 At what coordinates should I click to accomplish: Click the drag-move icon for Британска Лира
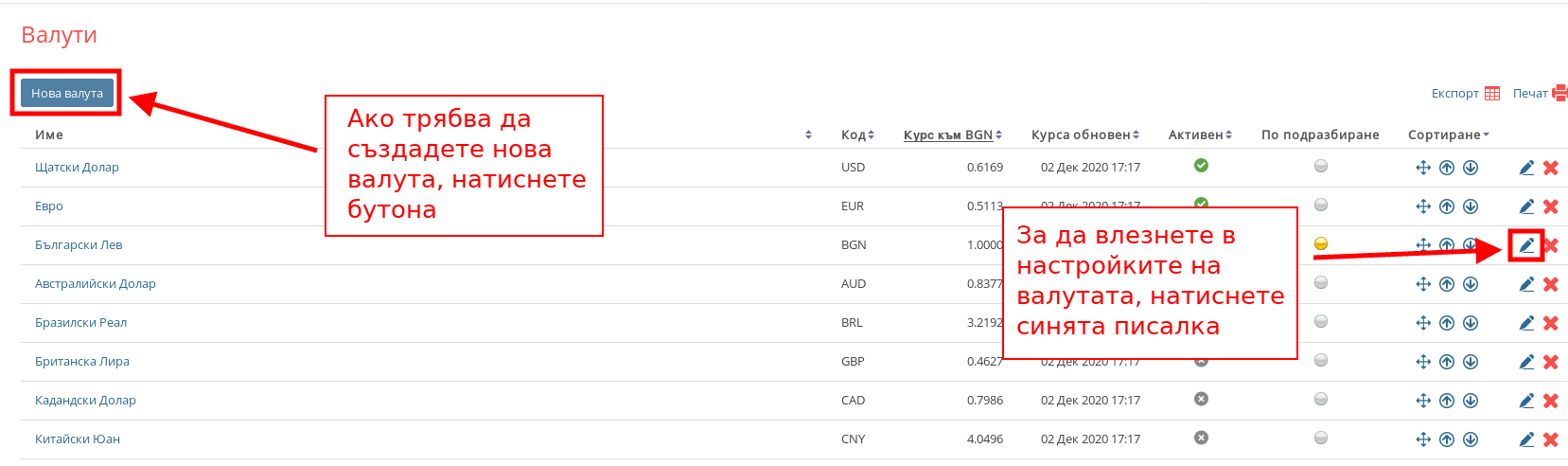pos(1423,362)
